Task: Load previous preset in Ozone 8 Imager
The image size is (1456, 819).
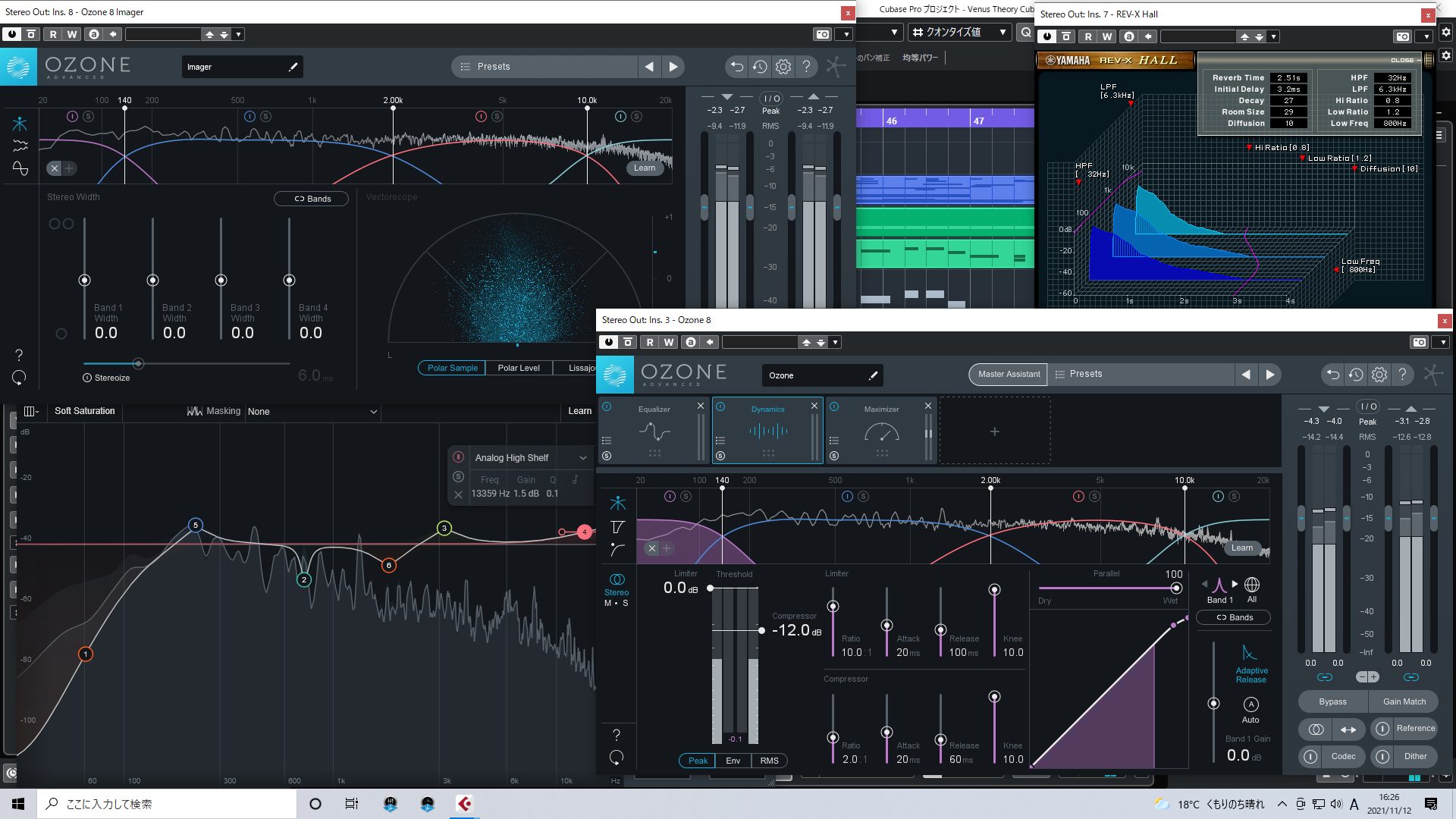Action: point(649,67)
